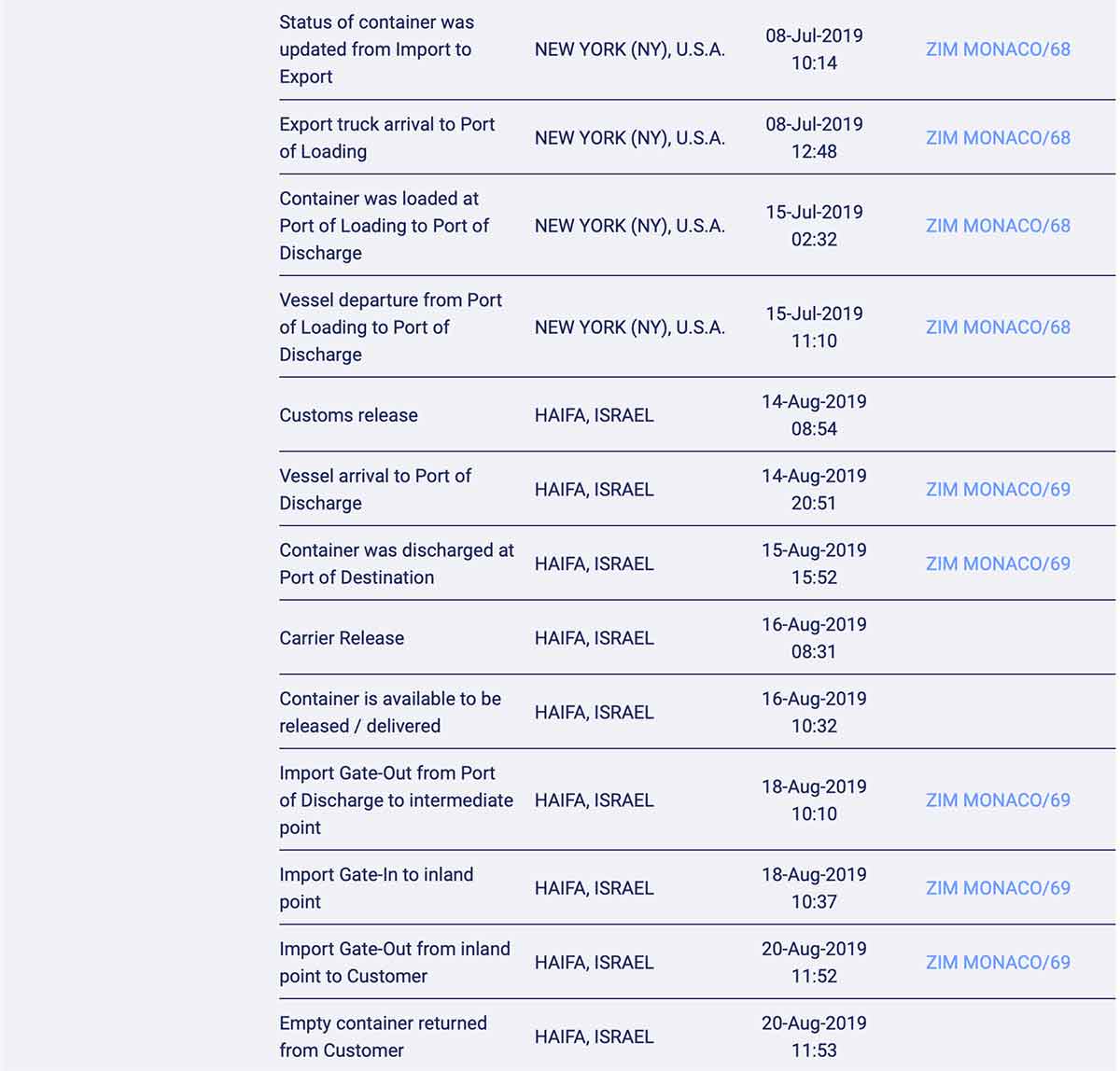Click the Carrier Release event text

(342, 638)
